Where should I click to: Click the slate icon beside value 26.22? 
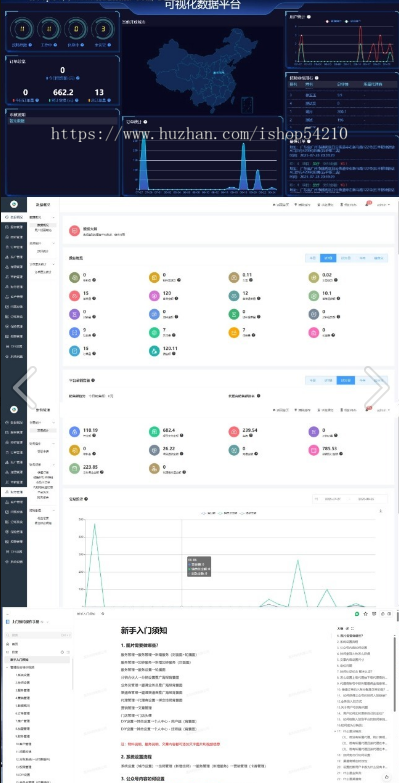[154, 450]
